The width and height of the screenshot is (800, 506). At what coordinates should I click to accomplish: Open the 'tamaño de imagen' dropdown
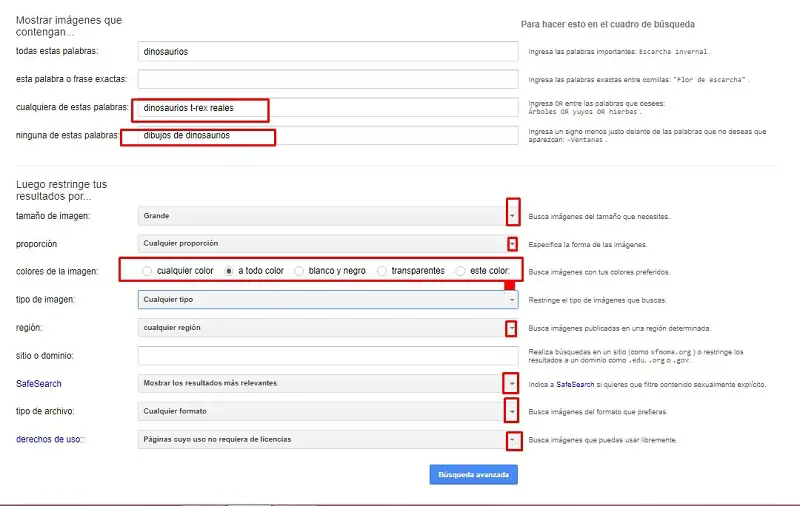[x=512, y=216]
